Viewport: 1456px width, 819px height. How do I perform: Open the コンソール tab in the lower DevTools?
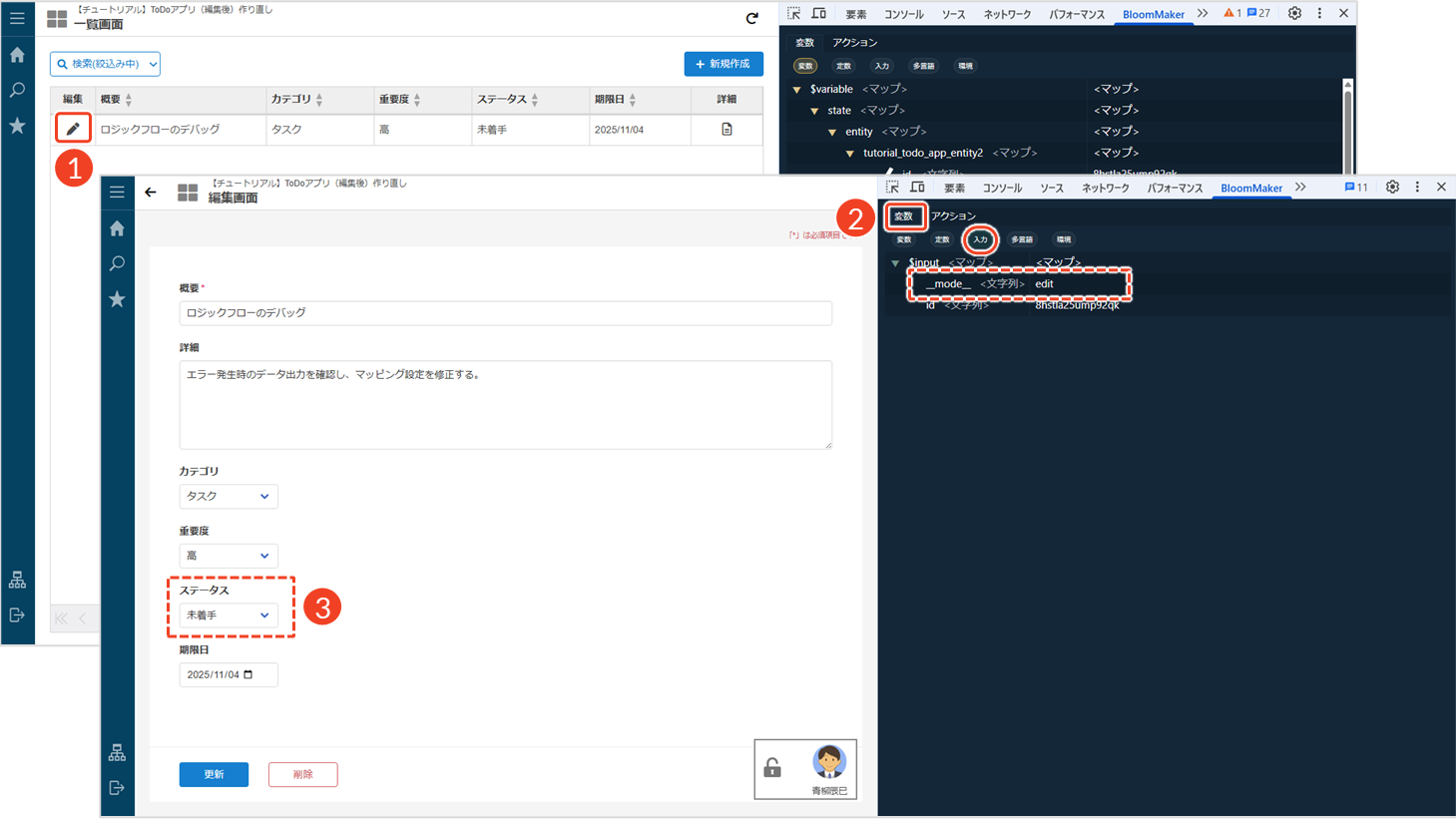(x=1002, y=188)
